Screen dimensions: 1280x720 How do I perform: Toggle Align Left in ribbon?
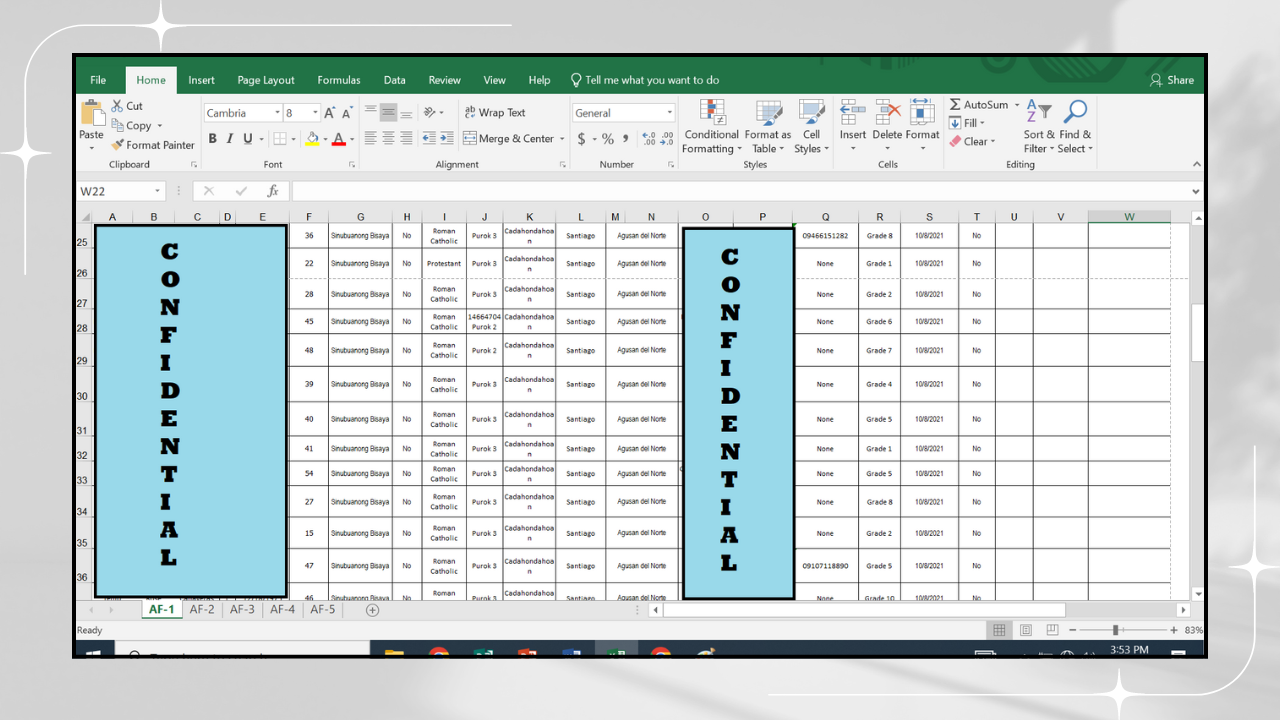pos(371,138)
